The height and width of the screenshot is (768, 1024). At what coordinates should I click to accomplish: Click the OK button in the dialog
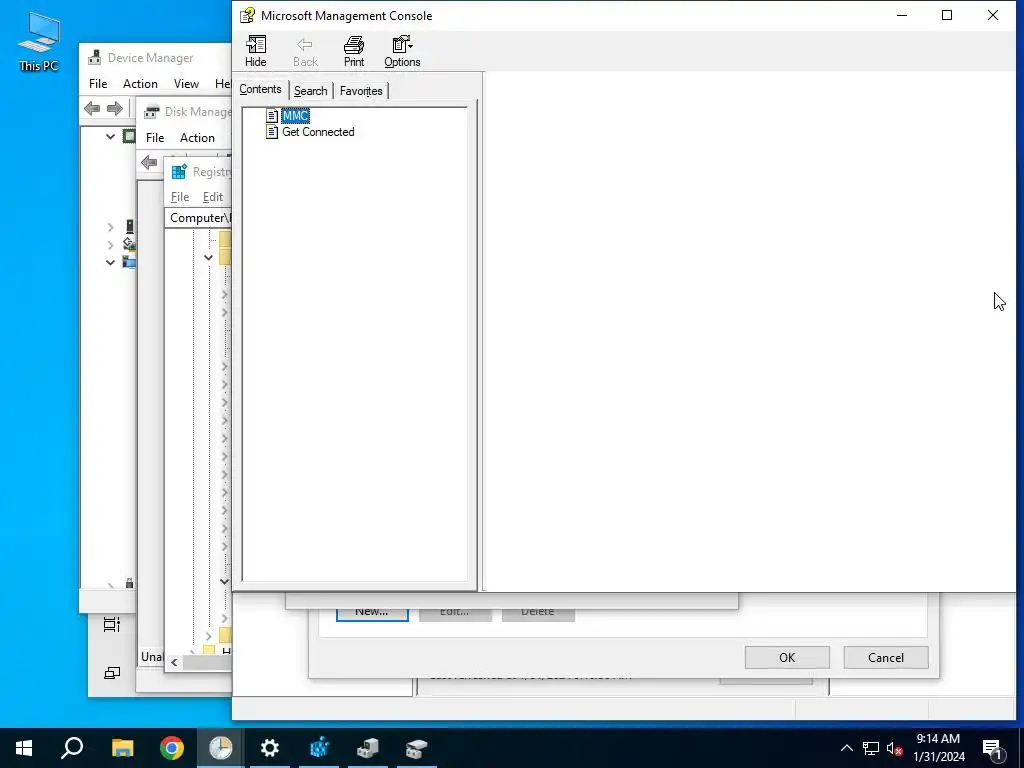click(x=787, y=658)
